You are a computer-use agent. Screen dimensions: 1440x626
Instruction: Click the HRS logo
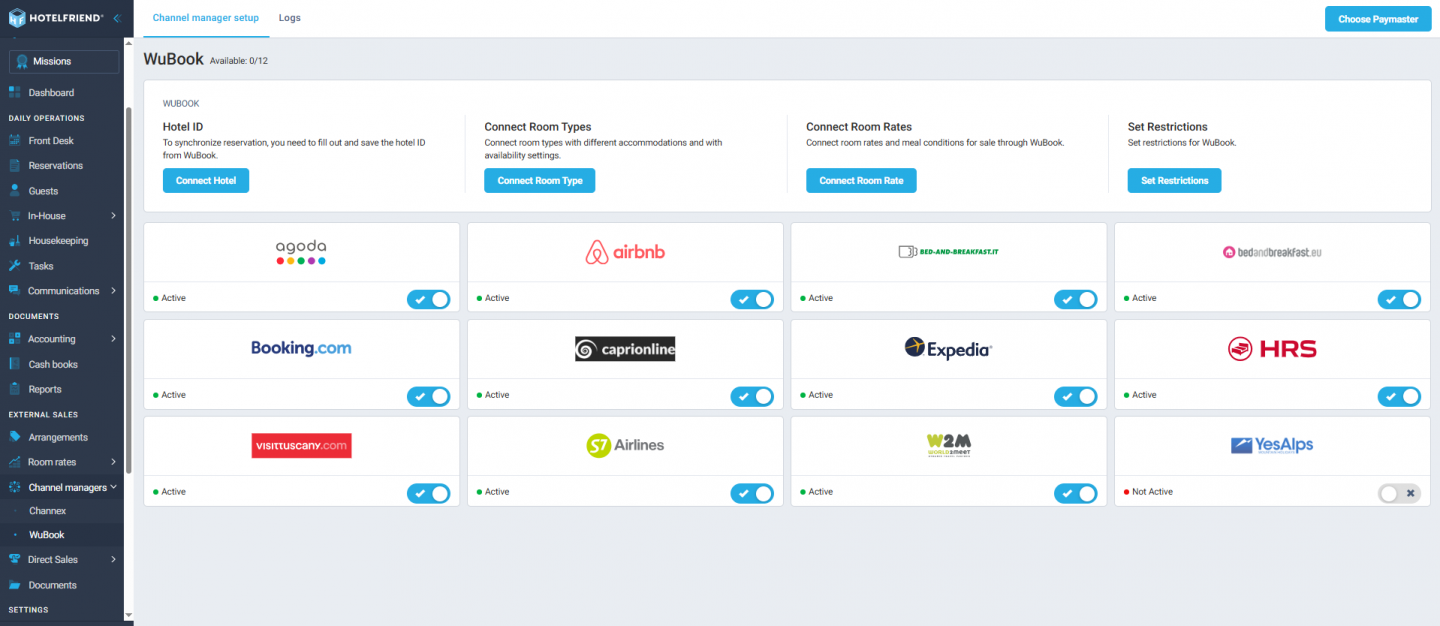point(1272,348)
